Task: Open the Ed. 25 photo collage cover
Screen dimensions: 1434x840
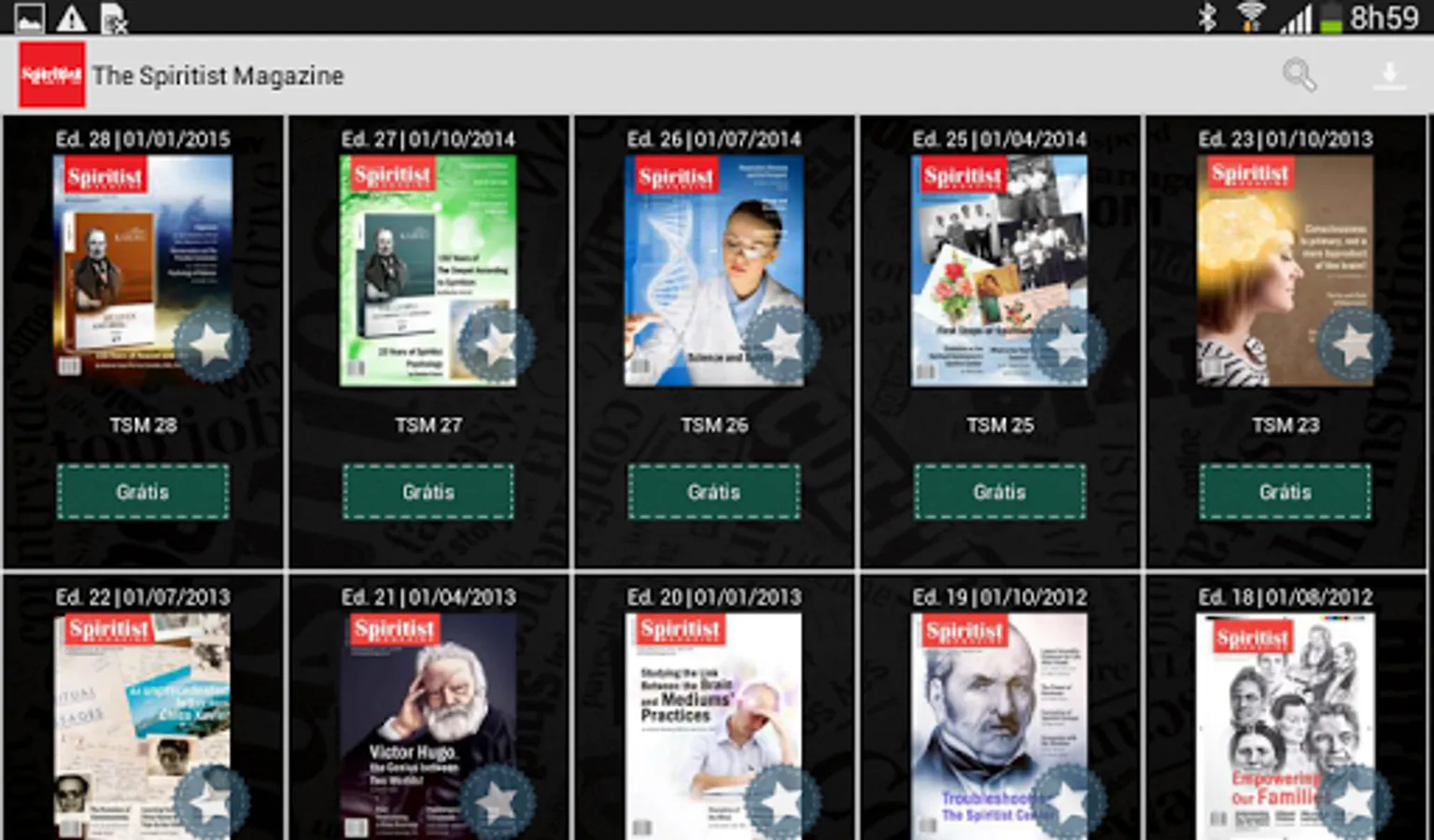Action: (1000, 271)
